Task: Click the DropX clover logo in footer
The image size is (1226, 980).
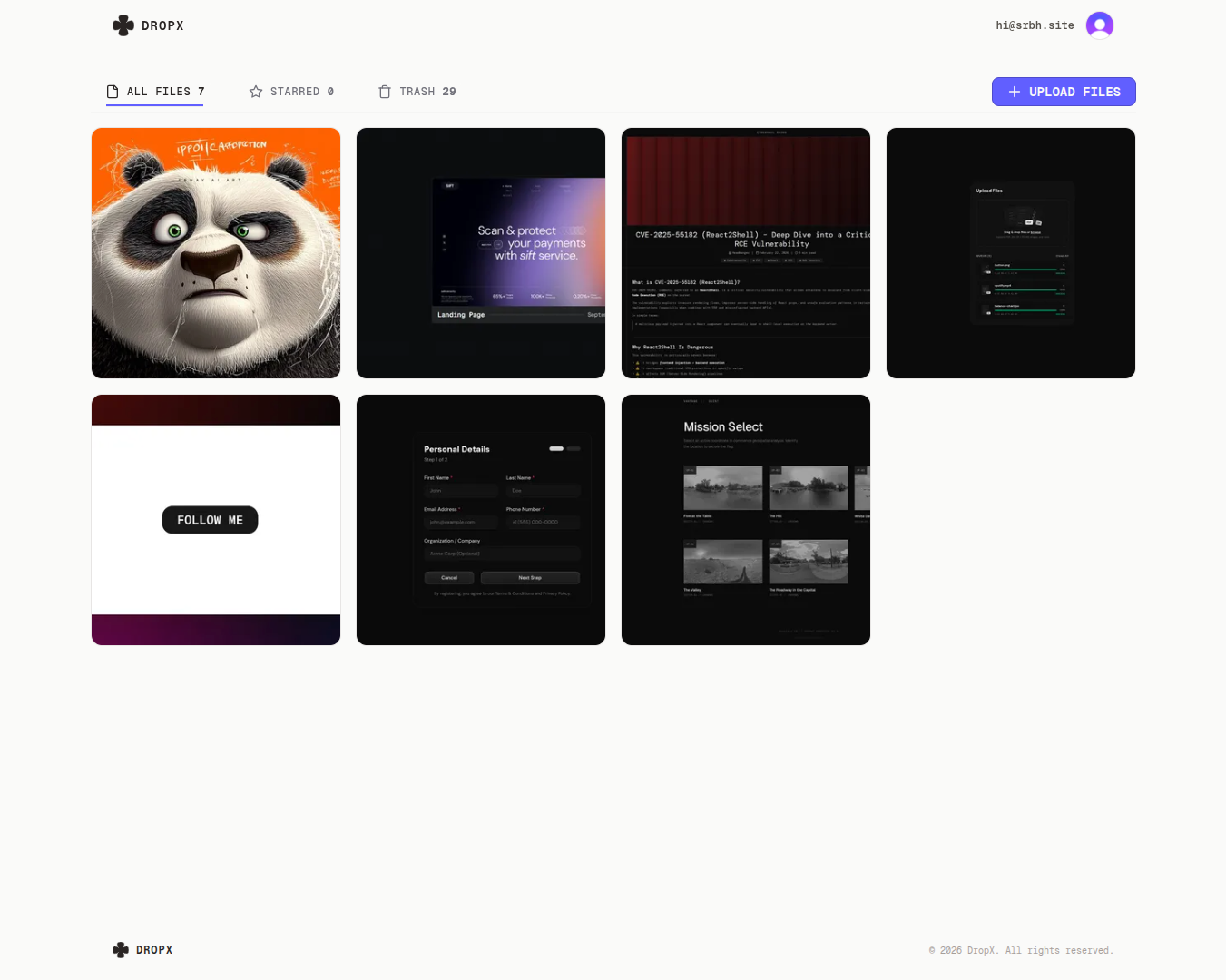Action: coord(121,950)
